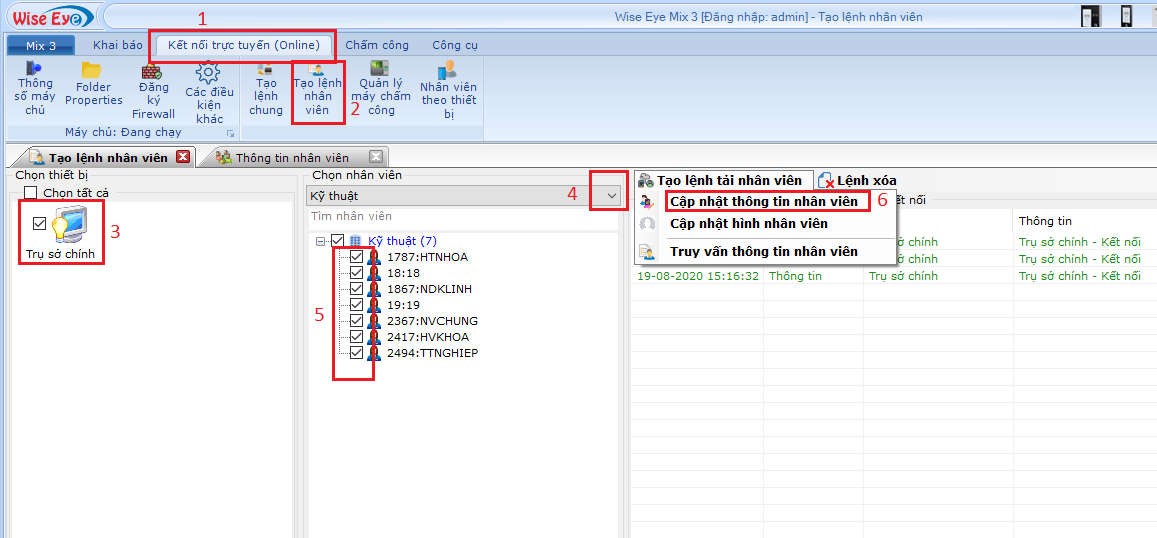The width and height of the screenshot is (1157, 538).
Task: Open Quản lý máy chấm công
Action: [x=380, y=88]
